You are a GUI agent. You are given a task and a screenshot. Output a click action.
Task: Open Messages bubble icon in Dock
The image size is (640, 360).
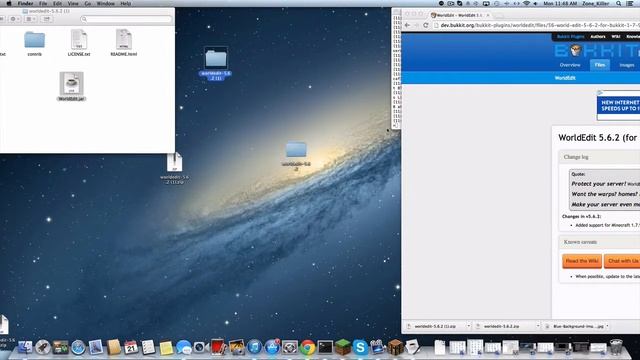[184, 347]
